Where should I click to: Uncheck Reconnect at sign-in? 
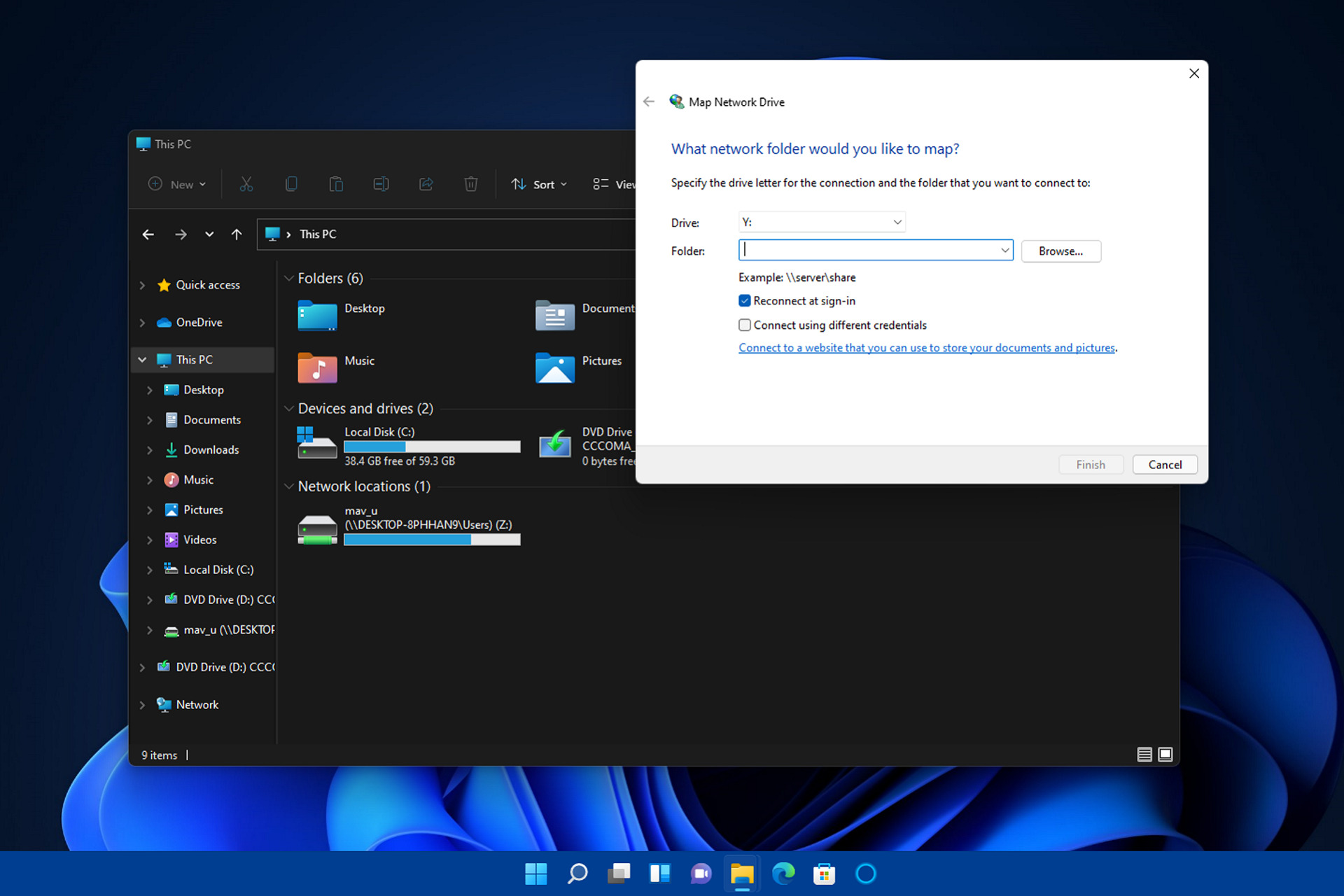(x=745, y=301)
